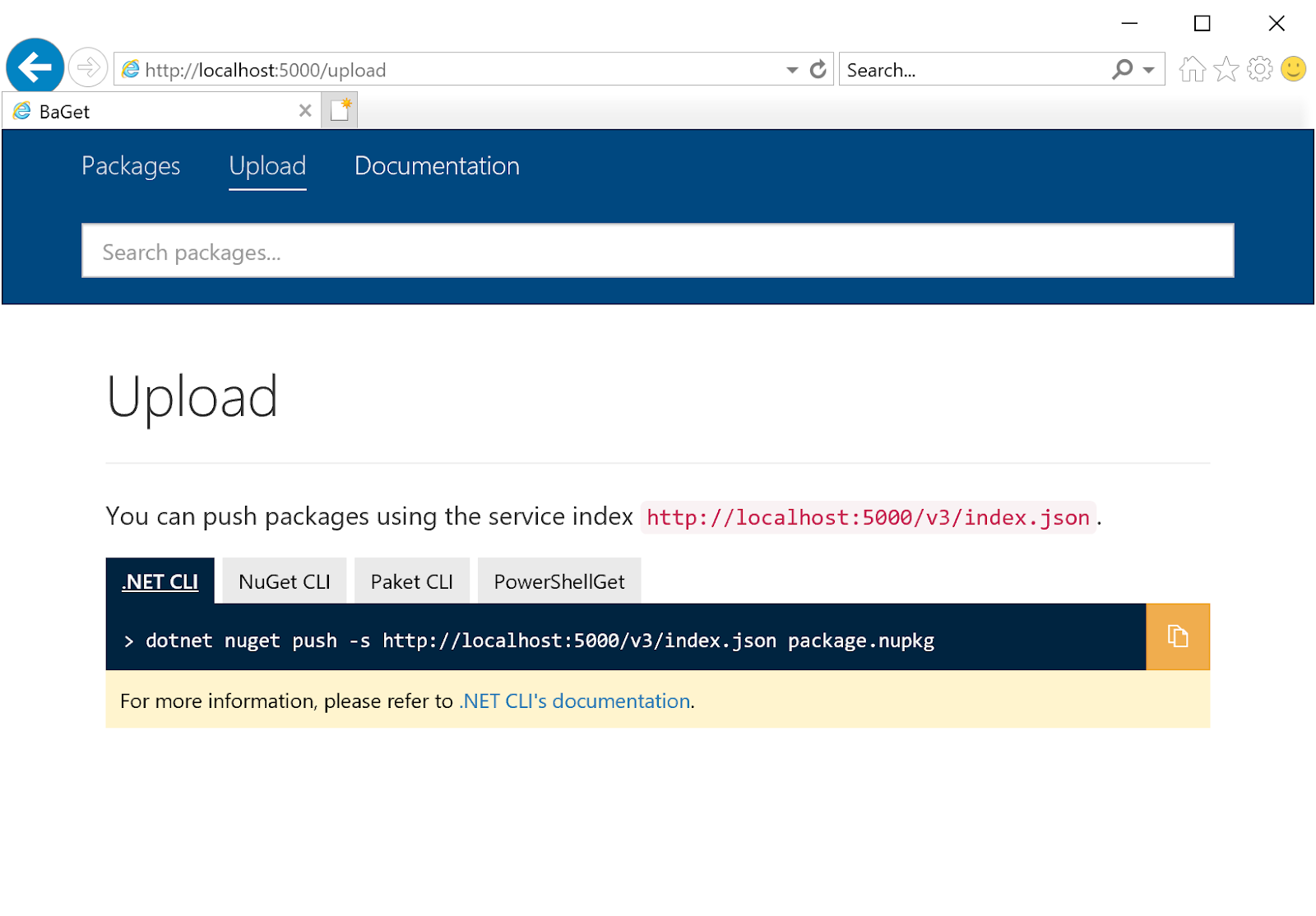The height and width of the screenshot is (916, 1316).
Task: Go back with the browser back arrow
Action: 35,67
